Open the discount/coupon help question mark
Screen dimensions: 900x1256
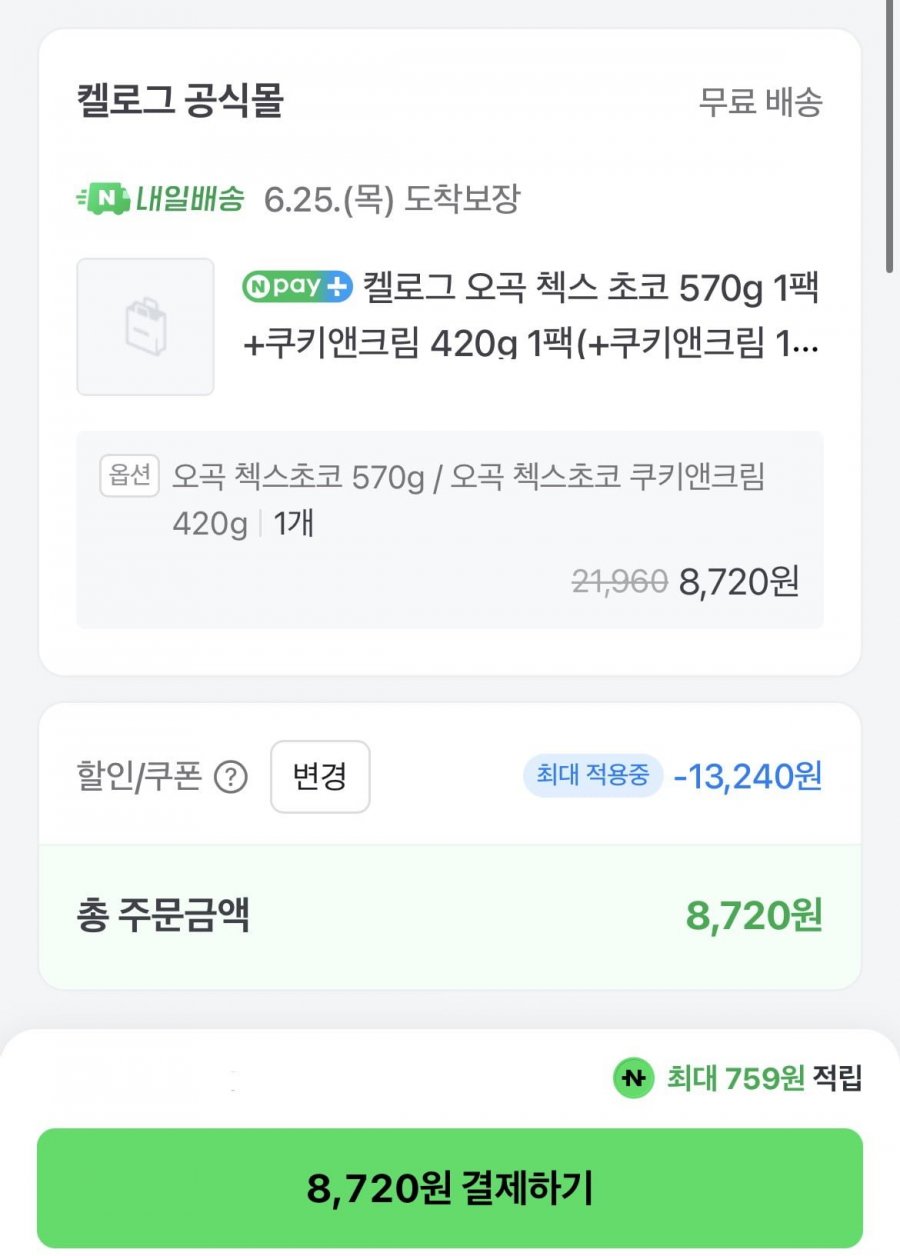231,777
